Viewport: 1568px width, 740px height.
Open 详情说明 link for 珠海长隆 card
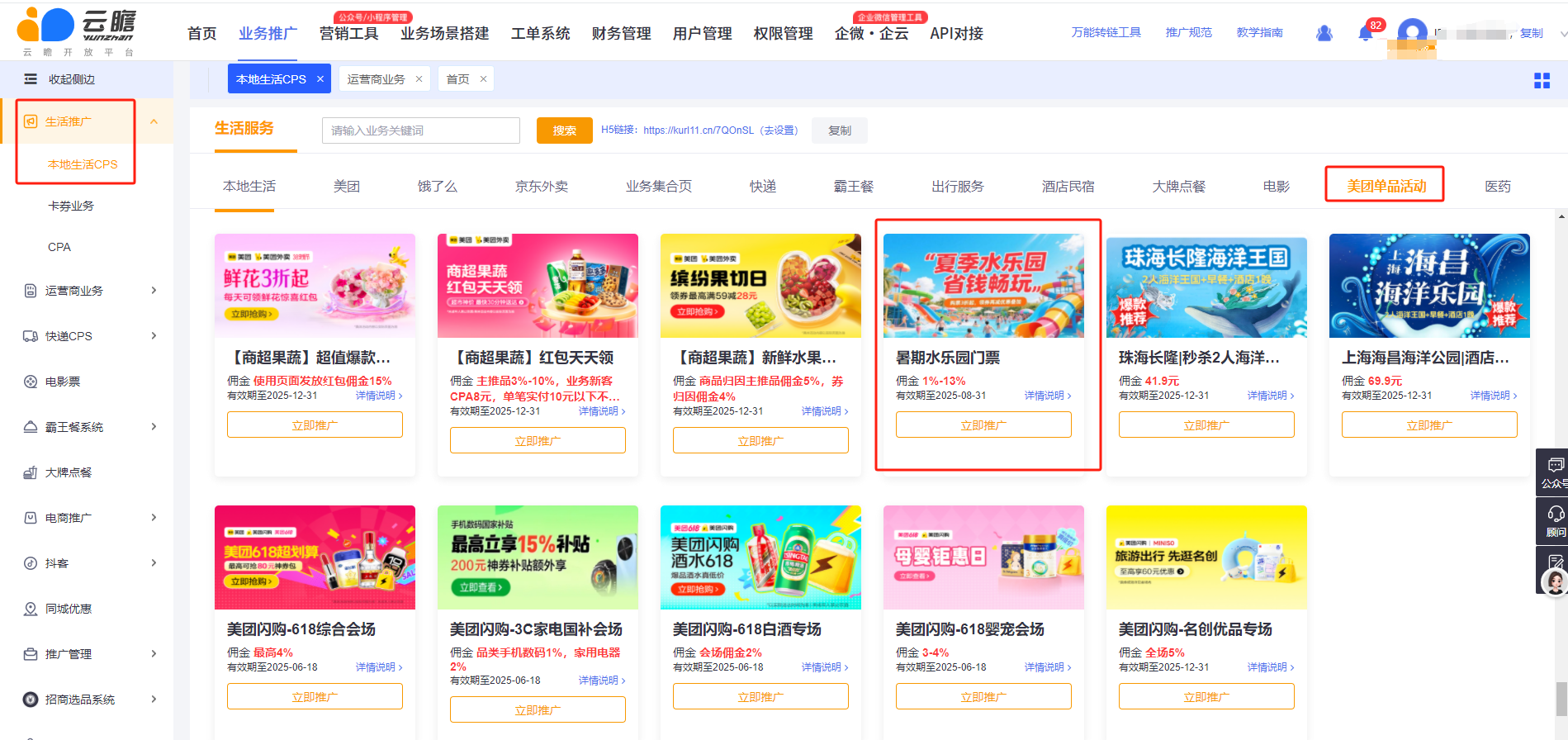click(x=1270, y=396)
